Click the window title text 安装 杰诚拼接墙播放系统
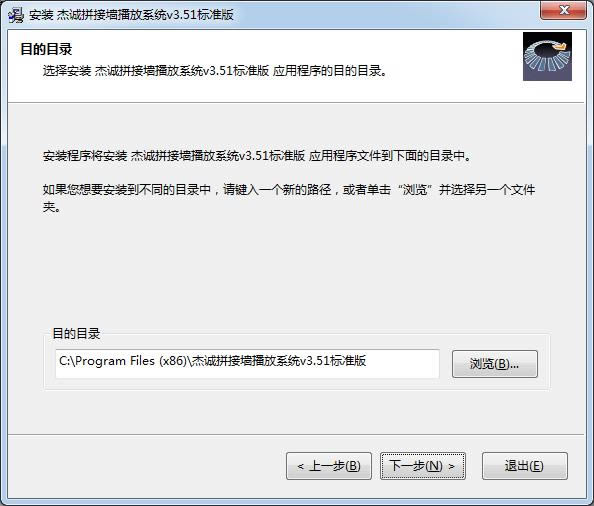This screenshot has width=594, height=506. (x=131, y=15)
